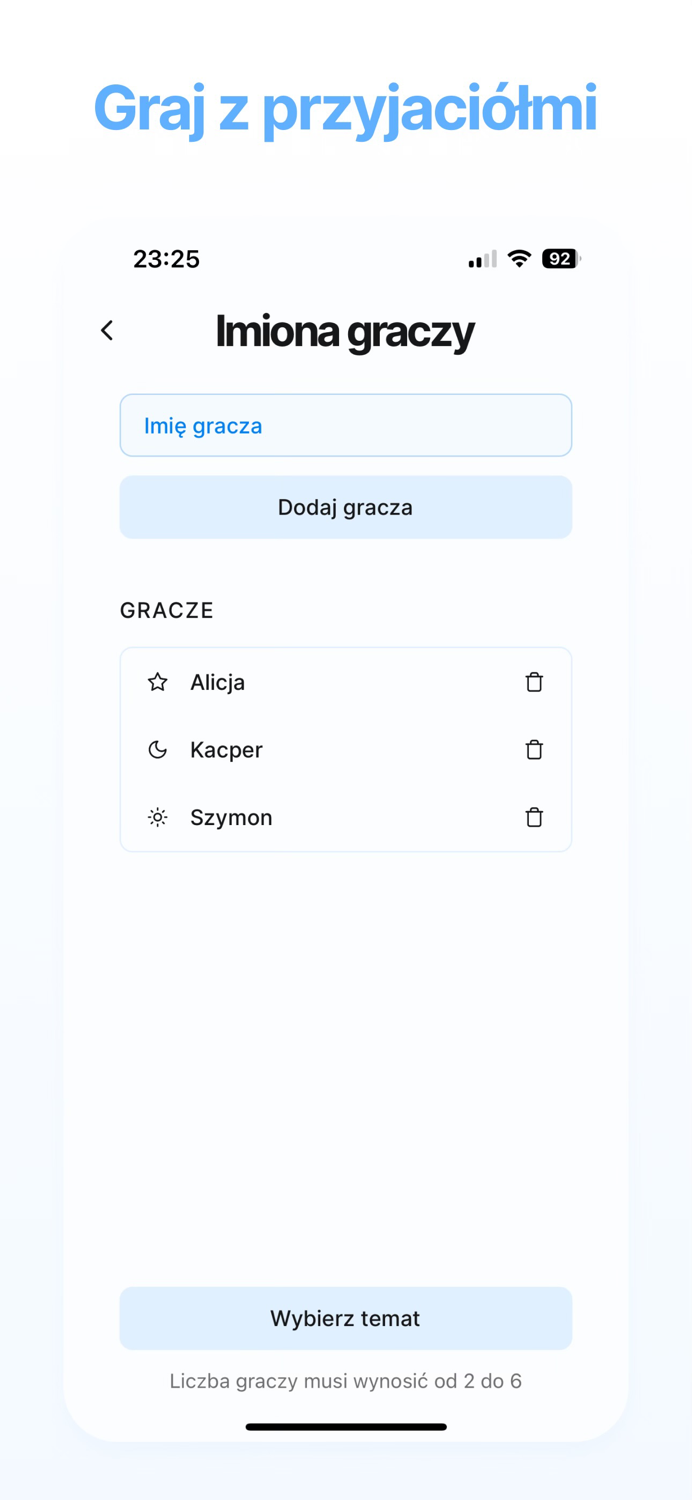Tap the Wi-Fi icon in the status bar
The width and height of the screenshot is (692, 1500).
tap(518, 258)
